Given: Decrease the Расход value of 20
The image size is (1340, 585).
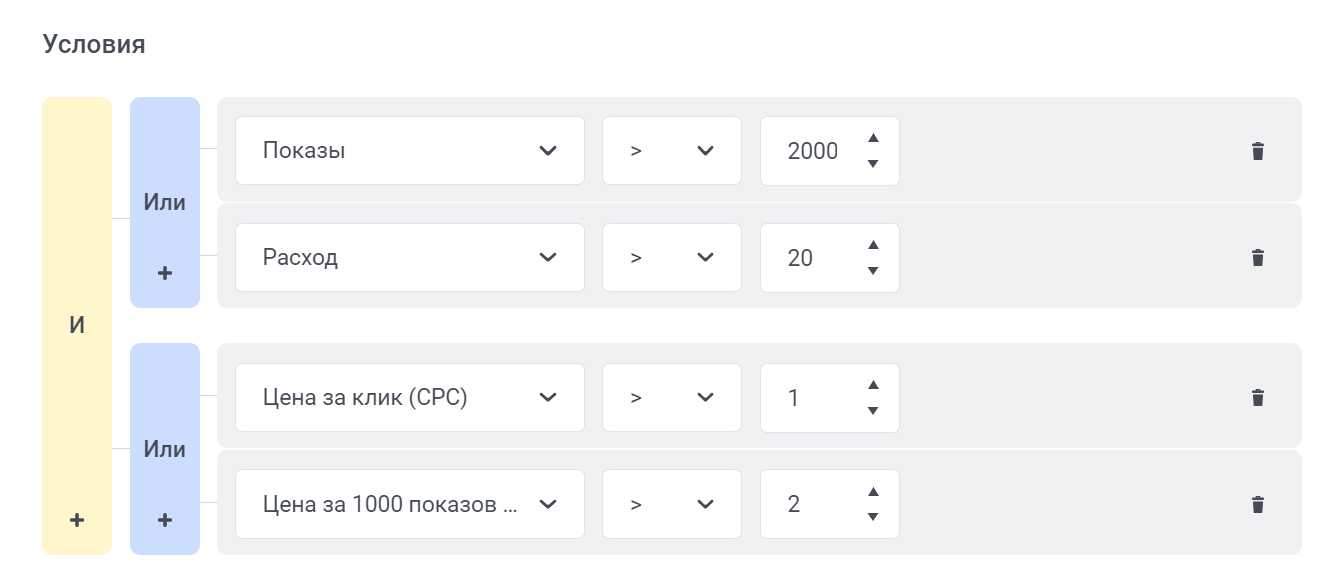Looking at the screenshot, I should [x=873, y=271].
